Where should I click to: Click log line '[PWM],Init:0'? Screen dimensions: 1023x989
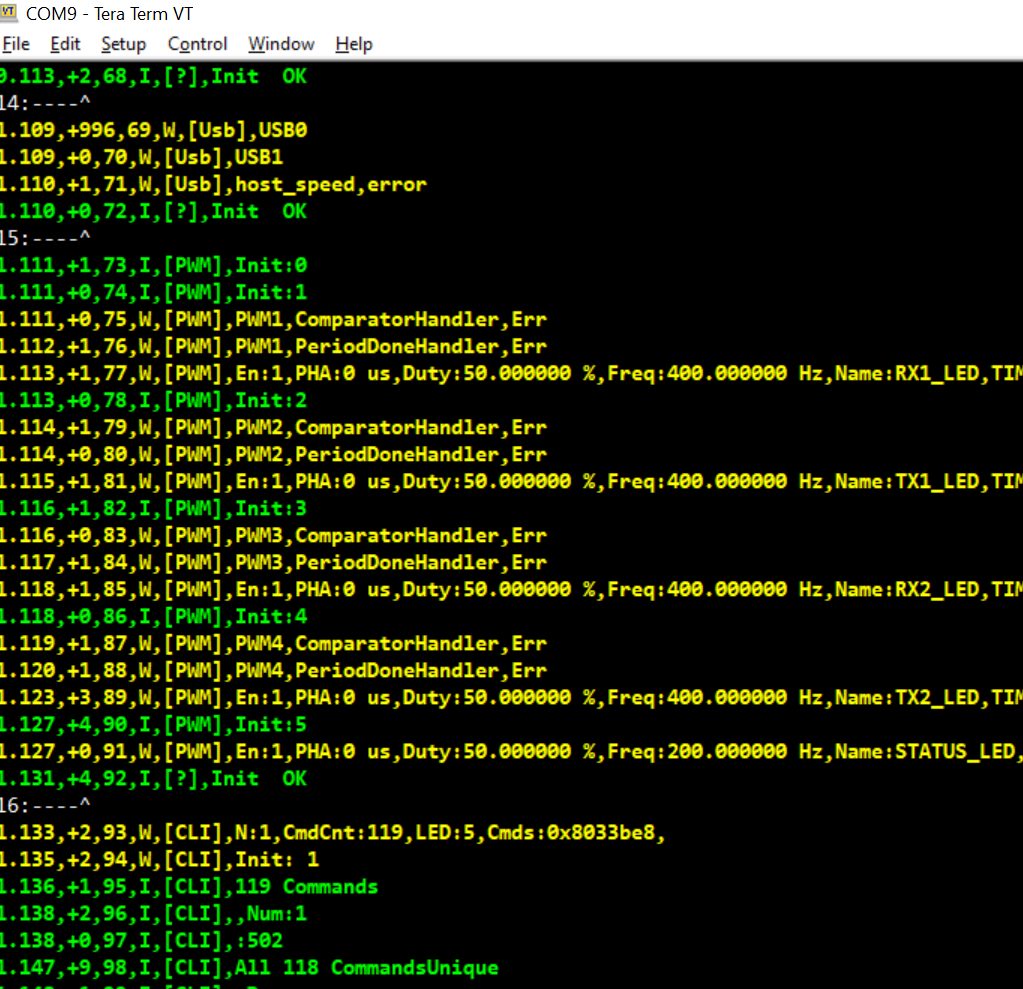coord(153,266)
